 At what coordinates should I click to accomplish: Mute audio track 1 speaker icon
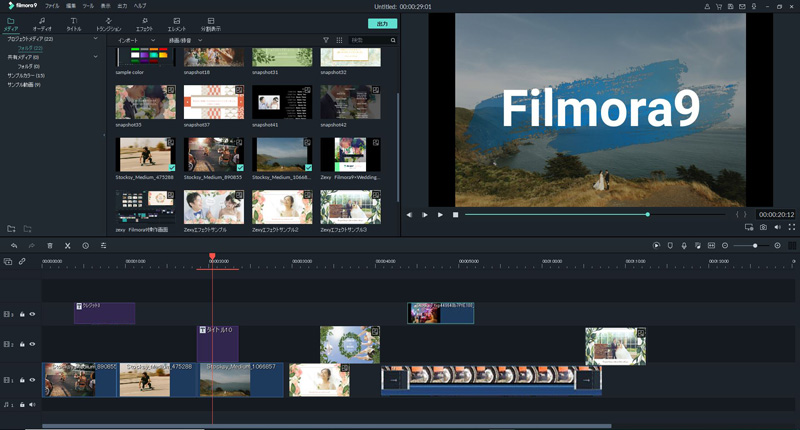tap(32, 405)
